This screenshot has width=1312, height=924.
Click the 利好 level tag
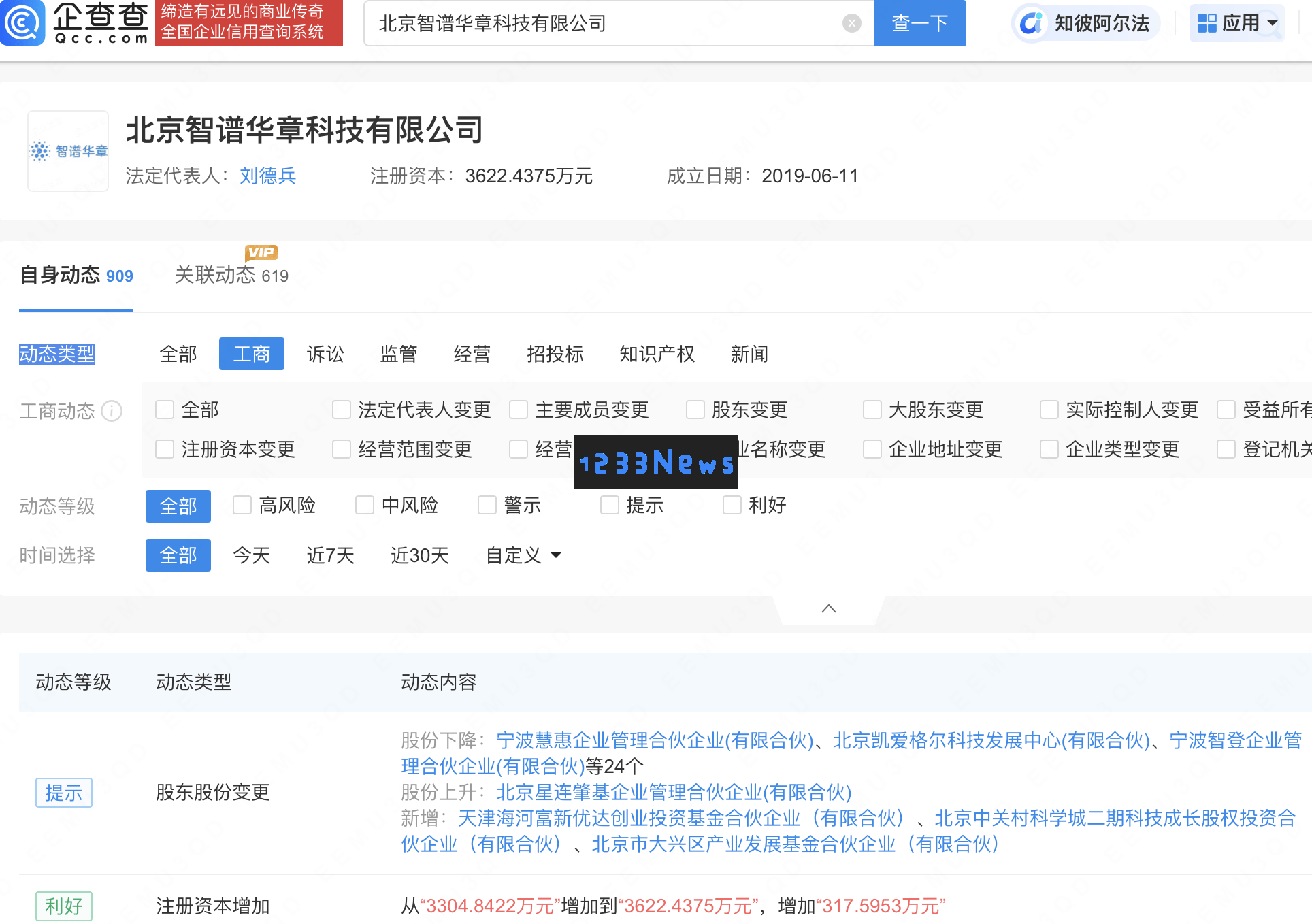[64, 906]
